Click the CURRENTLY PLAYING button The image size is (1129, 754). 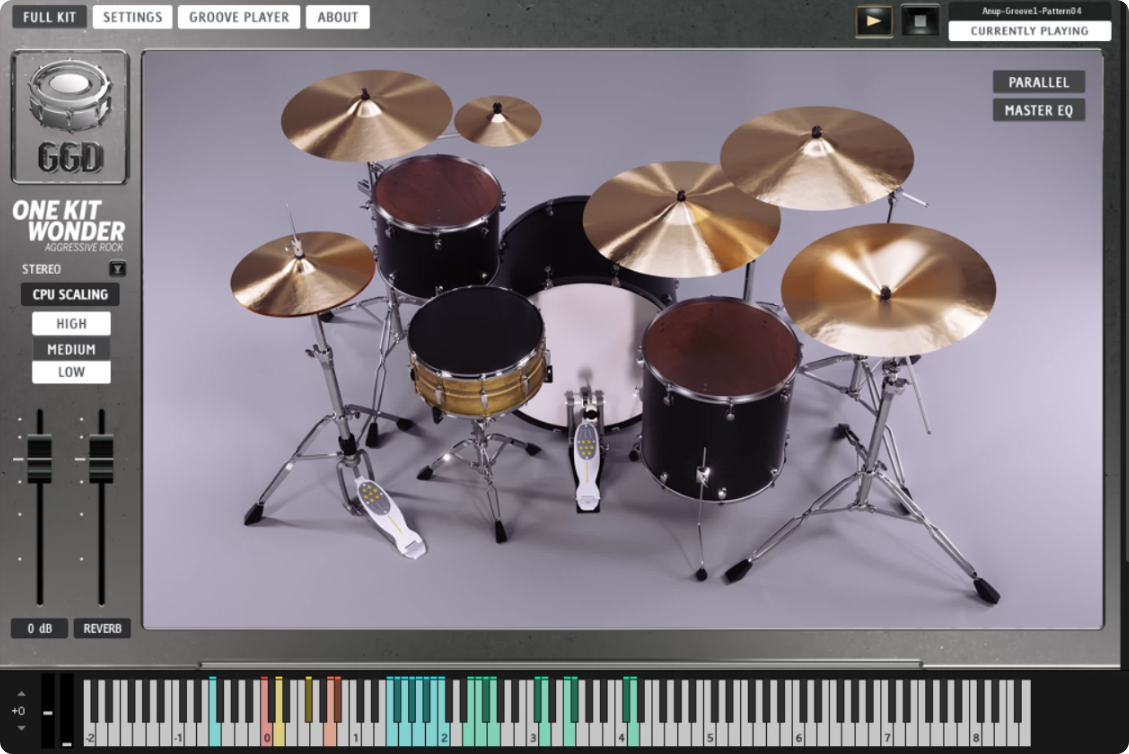[x=1030, y=31]
